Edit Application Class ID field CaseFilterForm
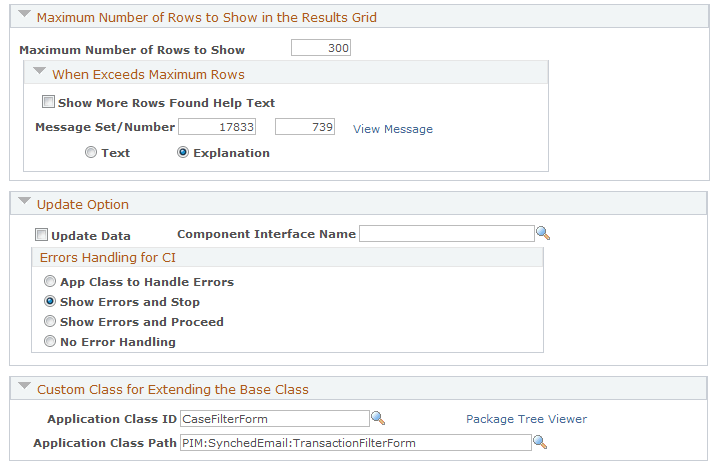The image size is (721, 467). pos(275,419)
